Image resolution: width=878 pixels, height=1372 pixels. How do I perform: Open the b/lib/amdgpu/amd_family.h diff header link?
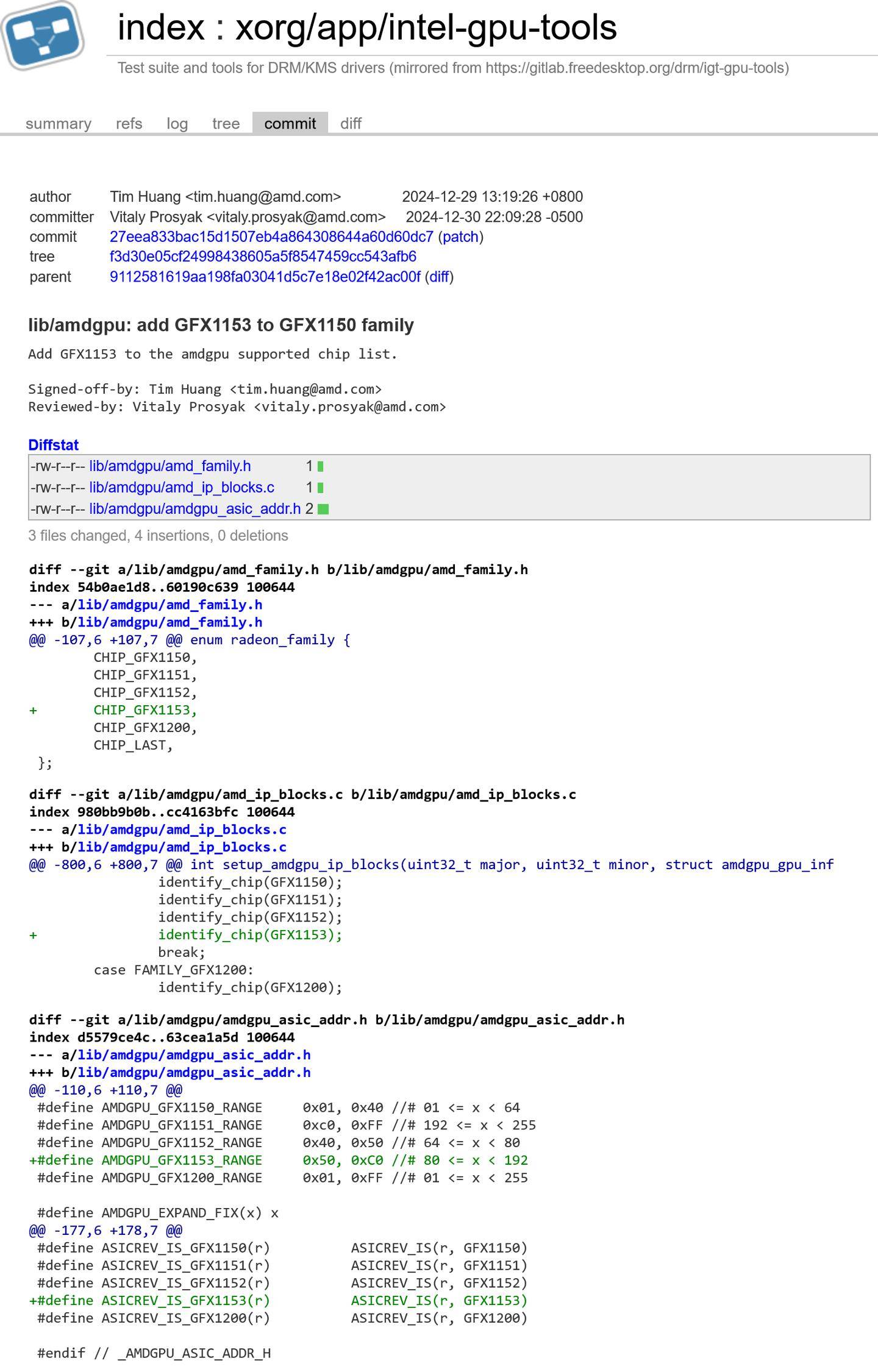[170, 622]
